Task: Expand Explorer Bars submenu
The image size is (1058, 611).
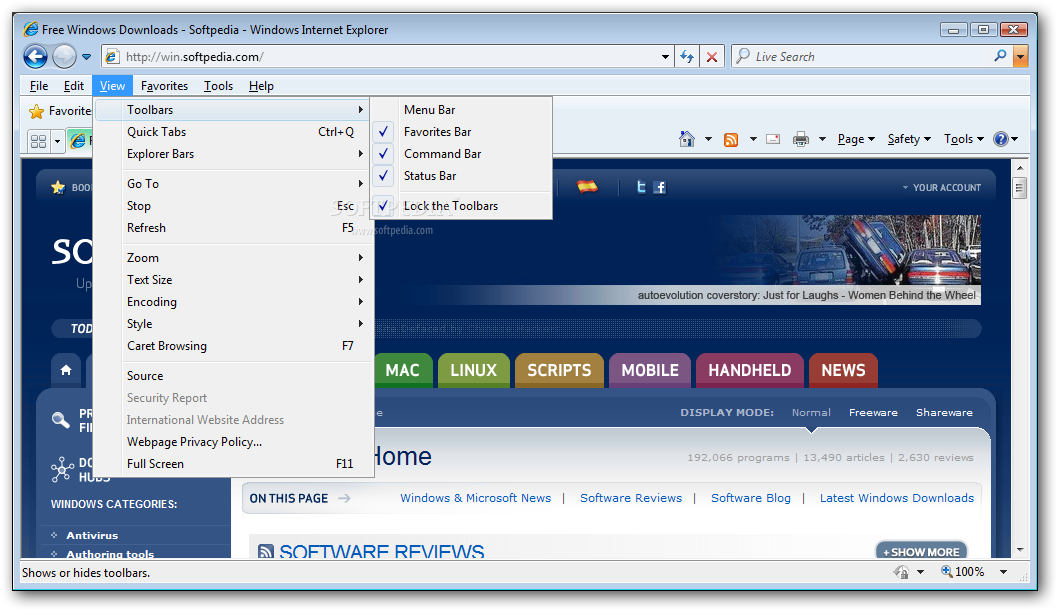Action: click(233, 154)
